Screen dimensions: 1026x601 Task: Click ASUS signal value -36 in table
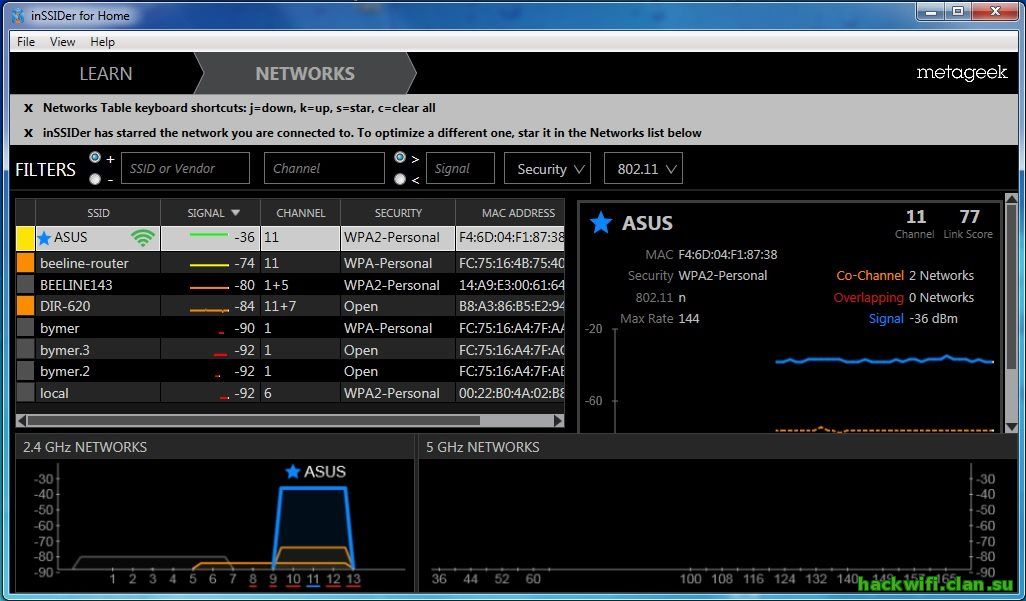(x=244, y=238)
